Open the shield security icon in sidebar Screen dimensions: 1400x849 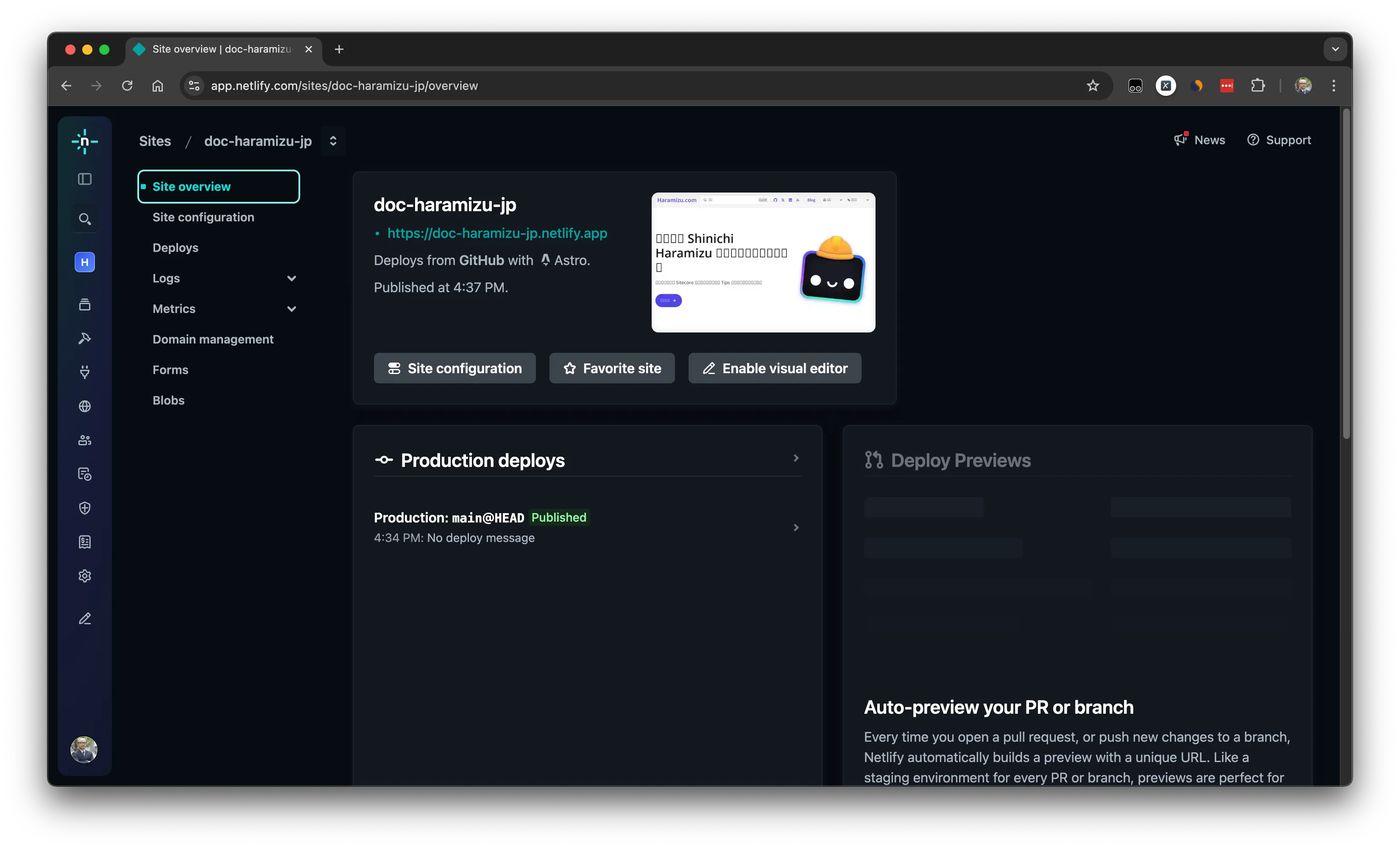[85, 508]
